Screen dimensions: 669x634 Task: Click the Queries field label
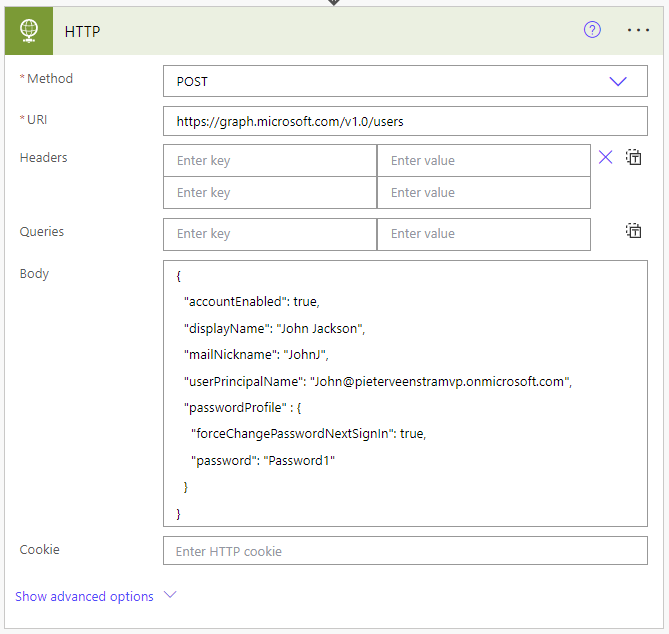42,231
